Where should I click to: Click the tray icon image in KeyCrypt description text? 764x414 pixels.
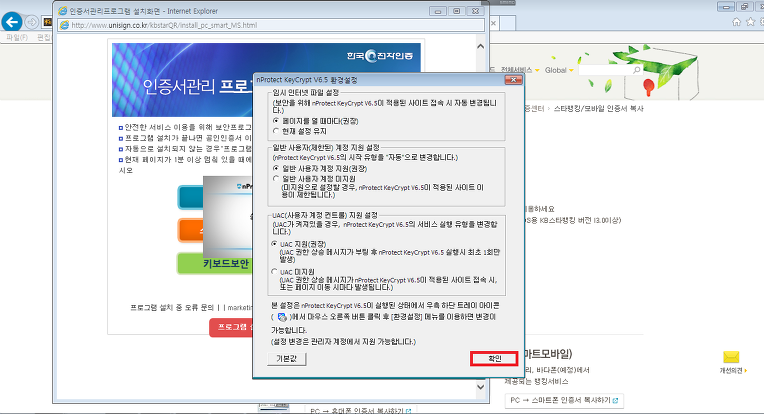(282, 317)
